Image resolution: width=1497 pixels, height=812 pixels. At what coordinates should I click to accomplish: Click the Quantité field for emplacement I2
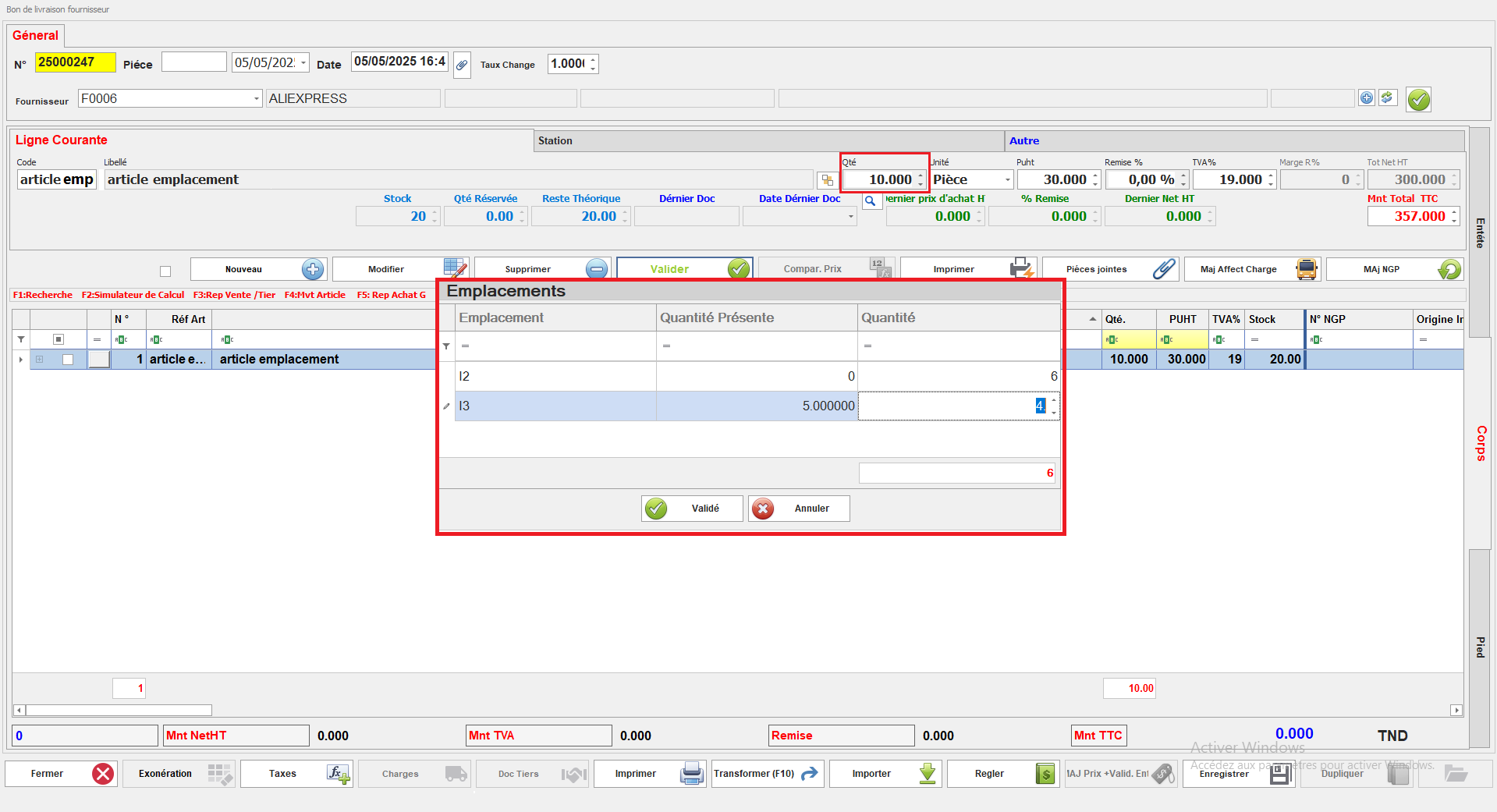point(958,377)
